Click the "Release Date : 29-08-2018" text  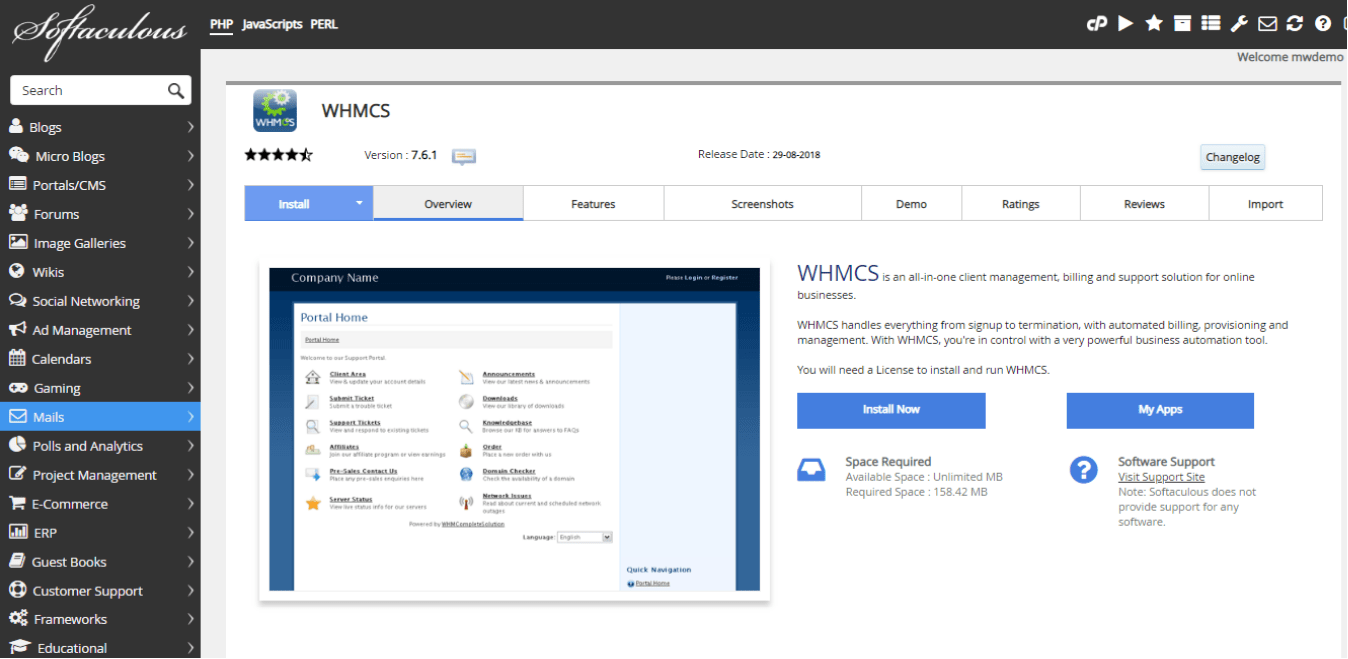[759, 155]
